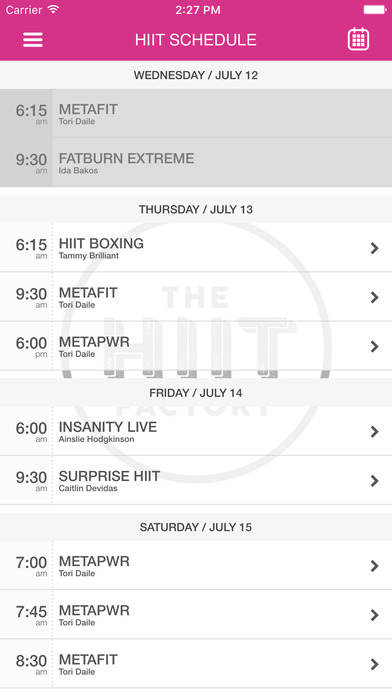
Task: Expand the 6:00 pm METAPWR arrow
Action: [375, 346]
